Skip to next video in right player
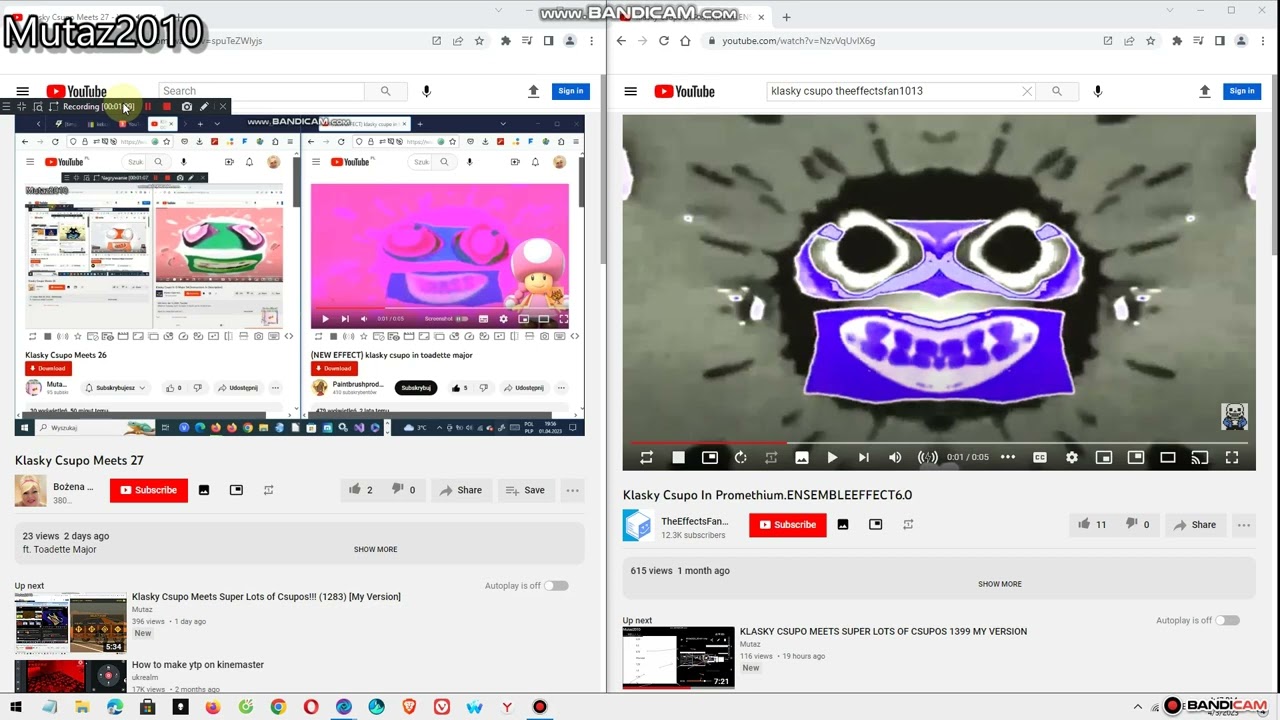1280x720 pixels. pyautogui.click(x=863, y=457)
